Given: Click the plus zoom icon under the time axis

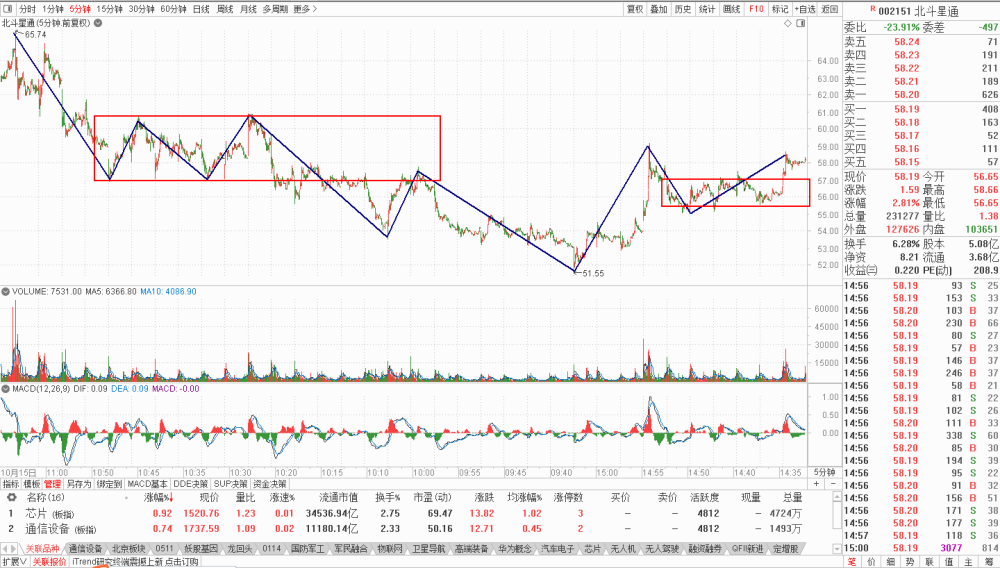Looking at the screenshot, I should click(816, 484).
